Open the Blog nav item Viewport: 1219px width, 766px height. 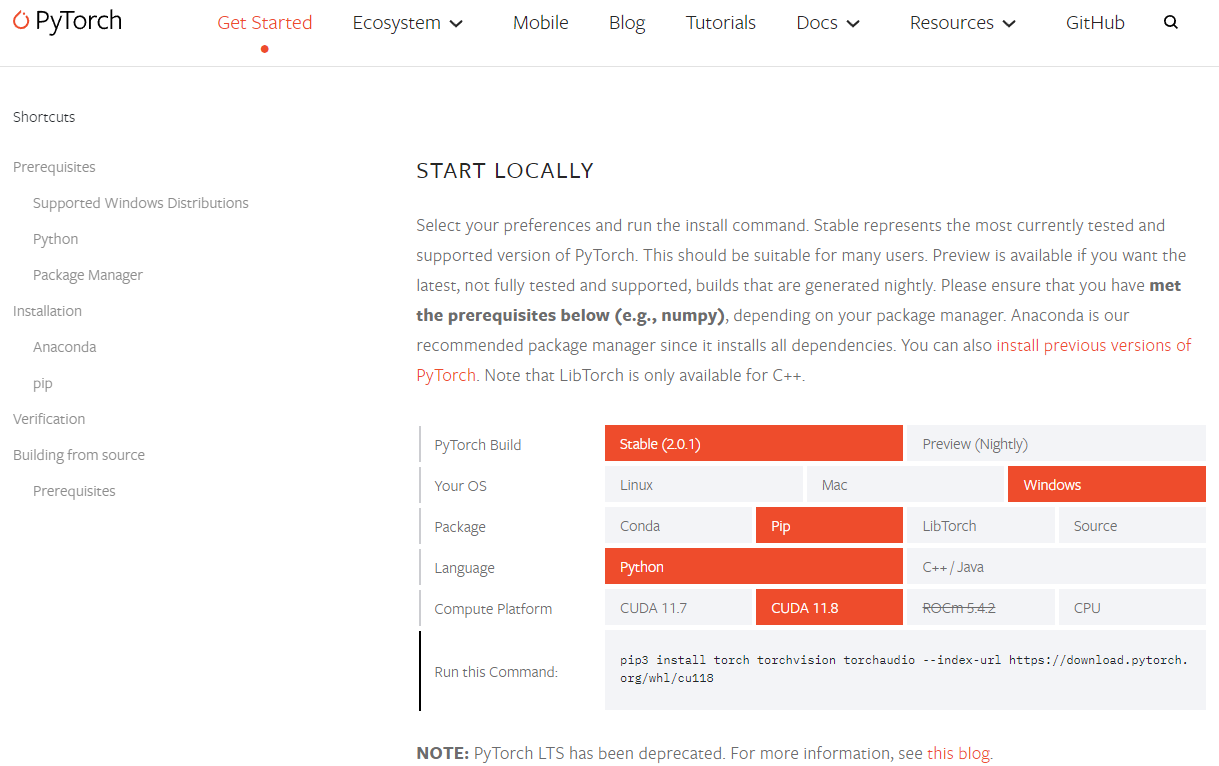(627, 23)
